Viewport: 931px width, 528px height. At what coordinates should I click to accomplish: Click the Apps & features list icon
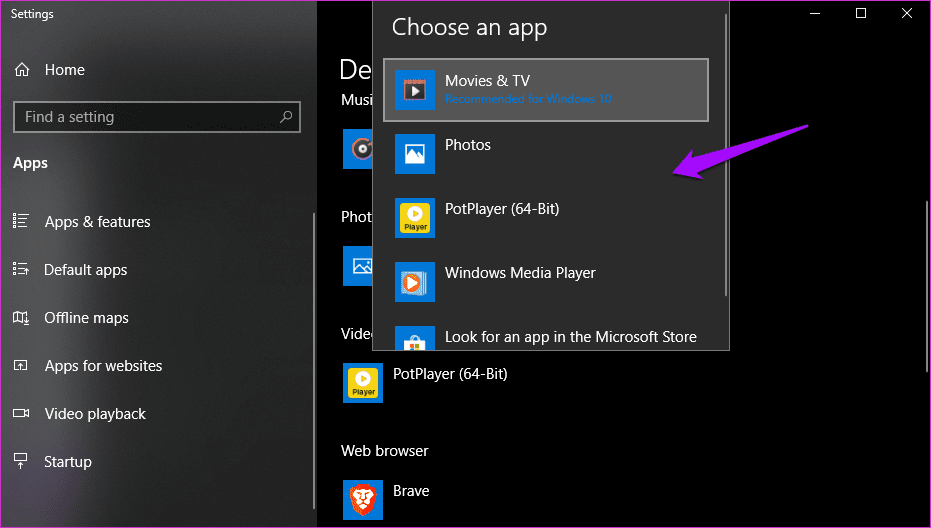(21, 222)
